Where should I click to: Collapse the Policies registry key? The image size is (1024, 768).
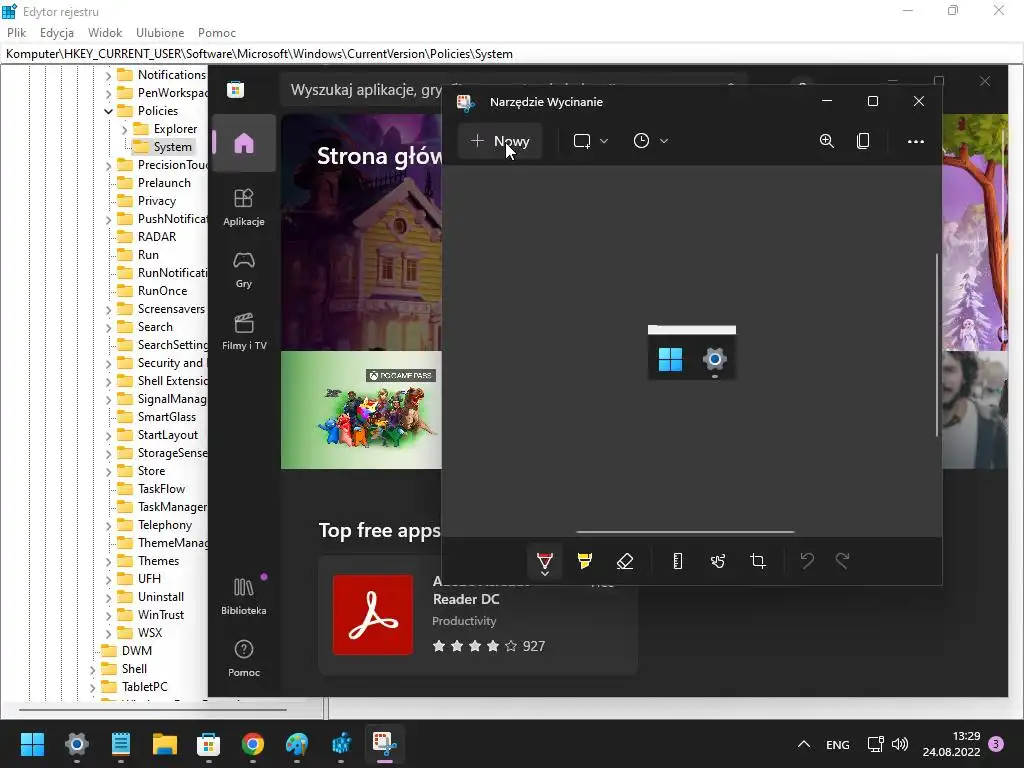[108, 111]
